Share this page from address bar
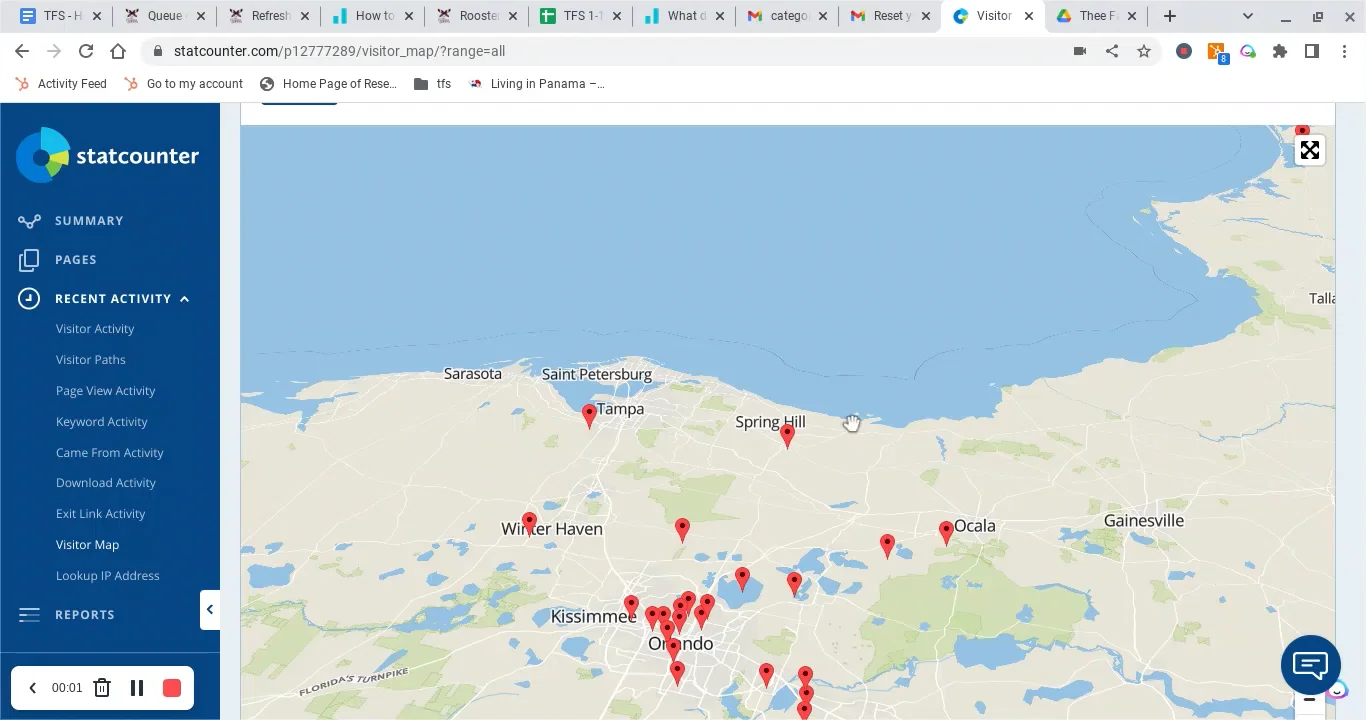Screen dimensions: 1366x720 click(x=1112, y=51)
